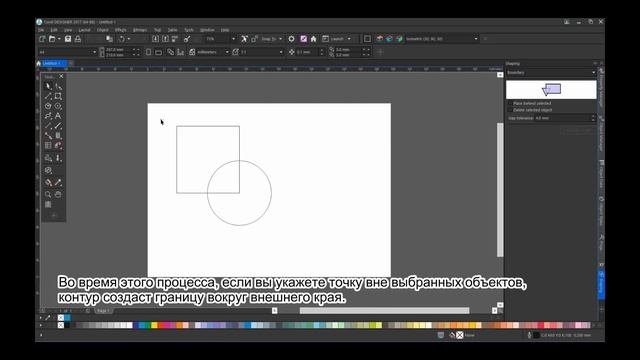Select the Connector line tool
The width and height of the screenshot is (640, 360).
[x=48, y=136]
